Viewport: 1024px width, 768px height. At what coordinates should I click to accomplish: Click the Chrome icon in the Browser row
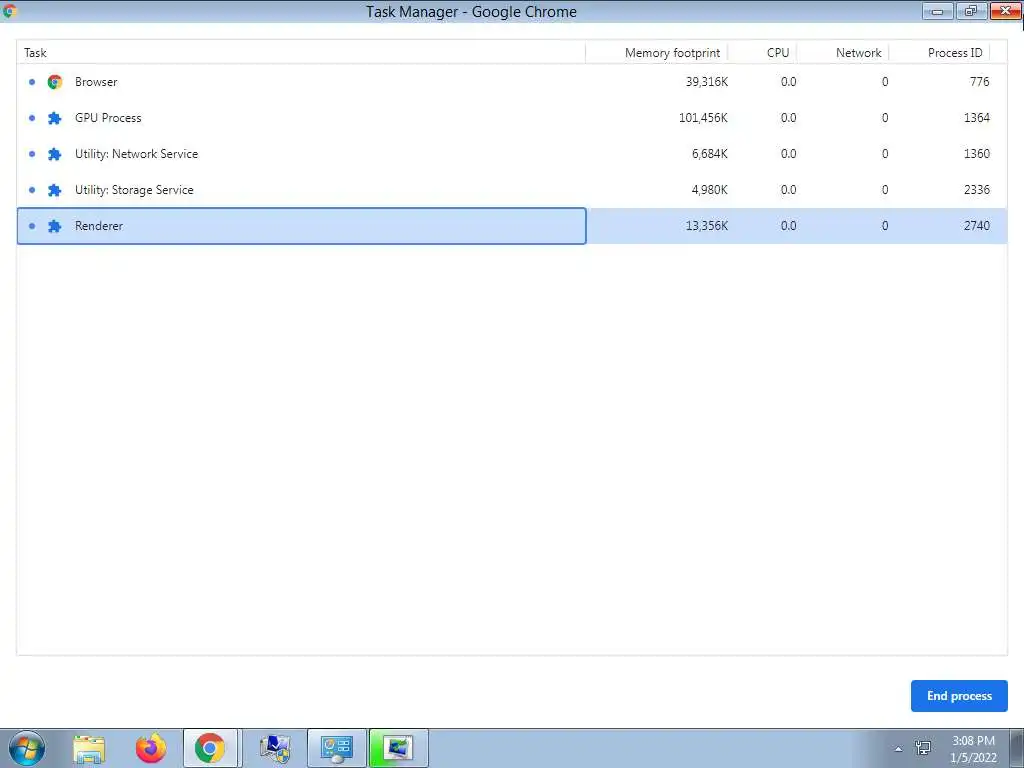pos(55,82)
